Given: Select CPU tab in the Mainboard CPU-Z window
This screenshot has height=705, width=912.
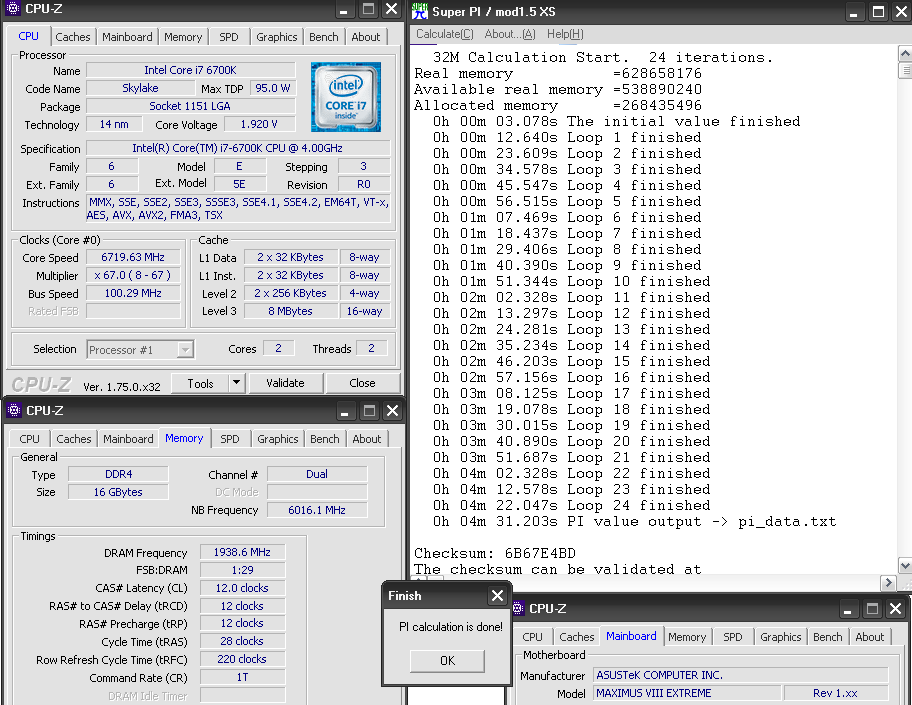Looking at the screenshot, I should pos(532,637).
